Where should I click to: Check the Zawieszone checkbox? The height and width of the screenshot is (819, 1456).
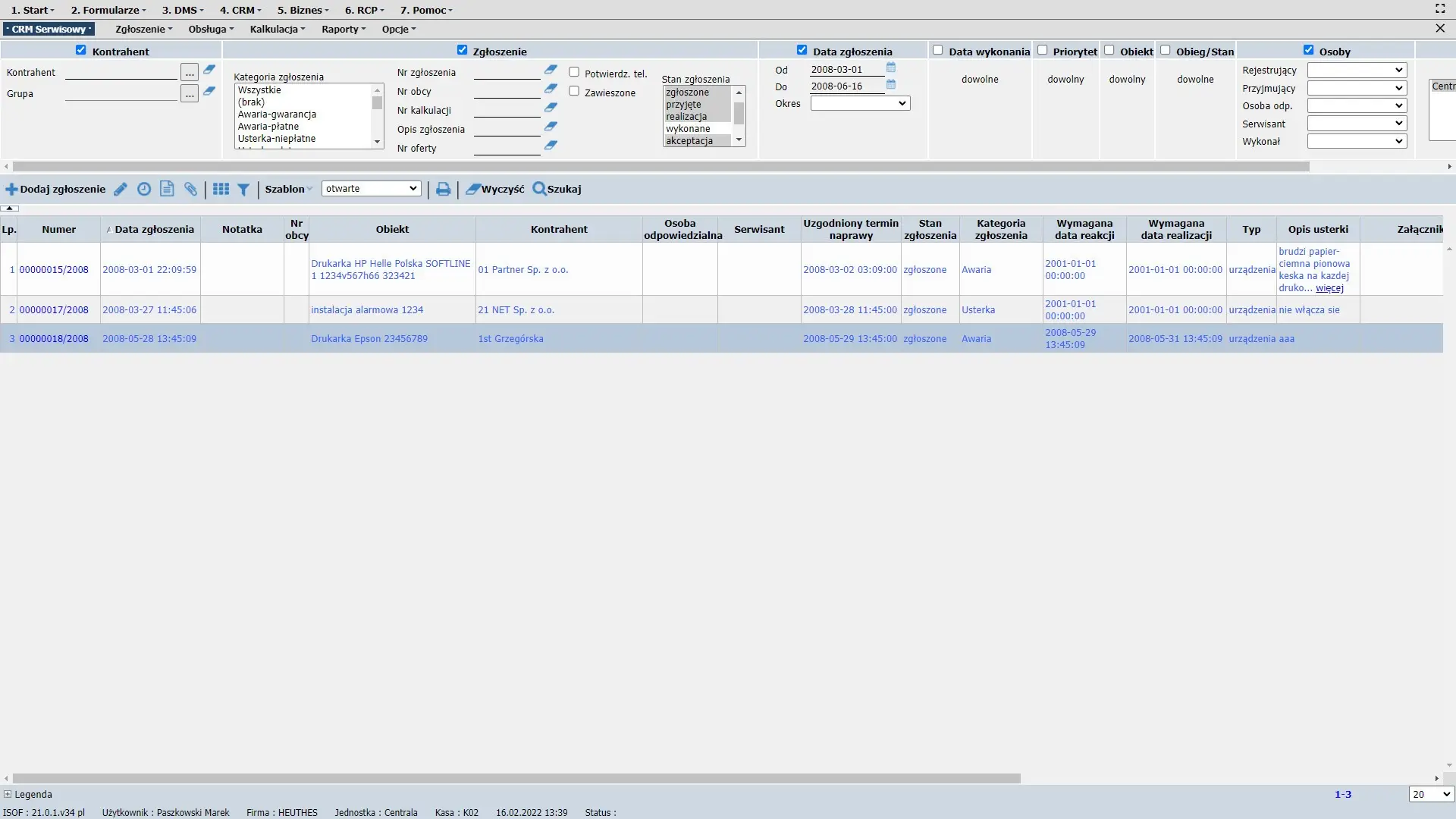tap(574, 91)
